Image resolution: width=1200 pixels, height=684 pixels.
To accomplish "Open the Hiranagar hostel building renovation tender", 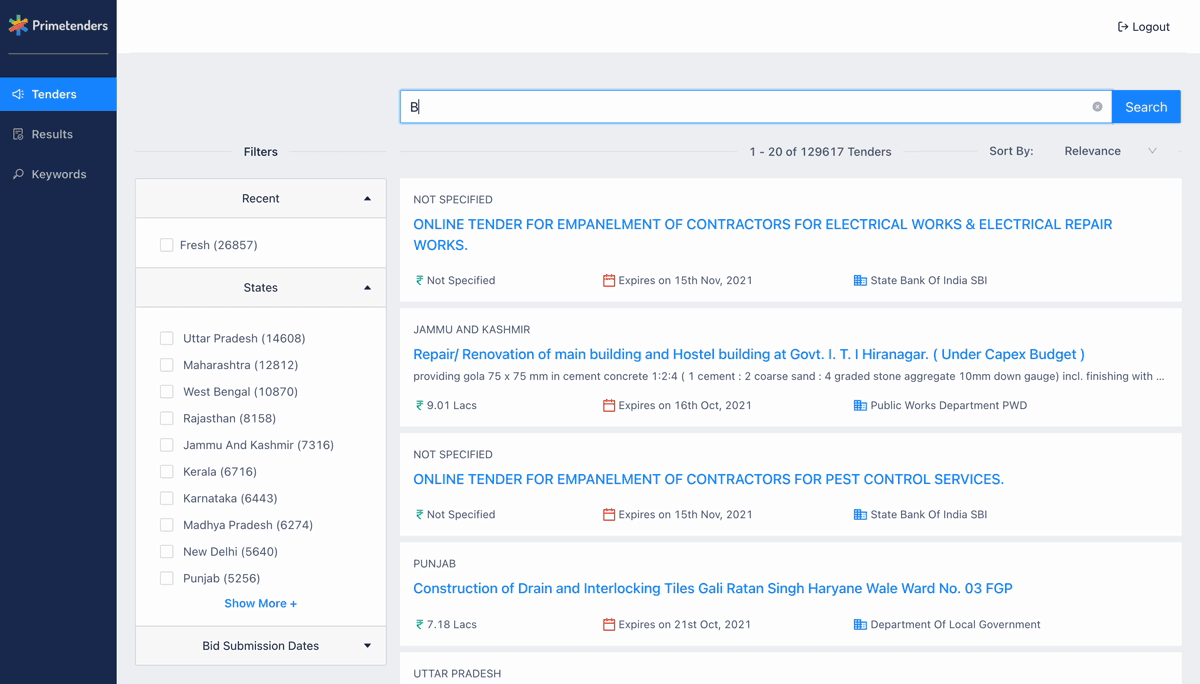I will tap(748, 354).
